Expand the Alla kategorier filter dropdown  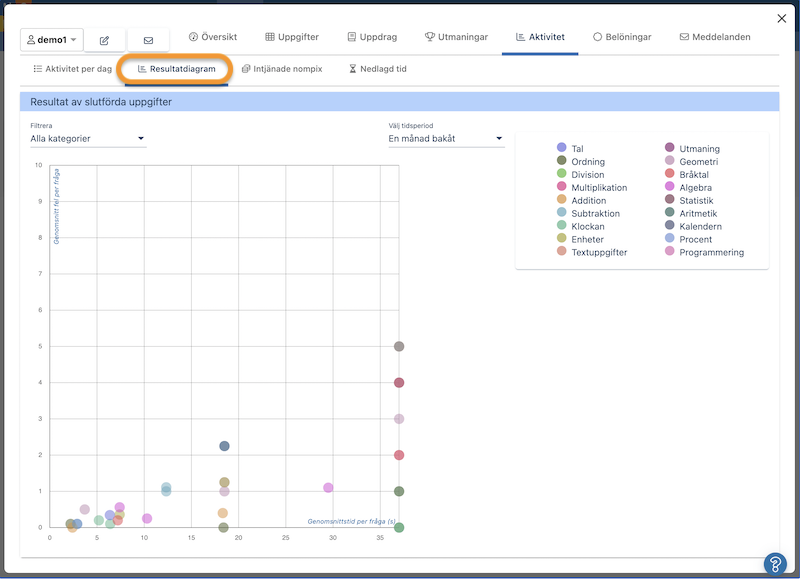[x=88, y=139]
